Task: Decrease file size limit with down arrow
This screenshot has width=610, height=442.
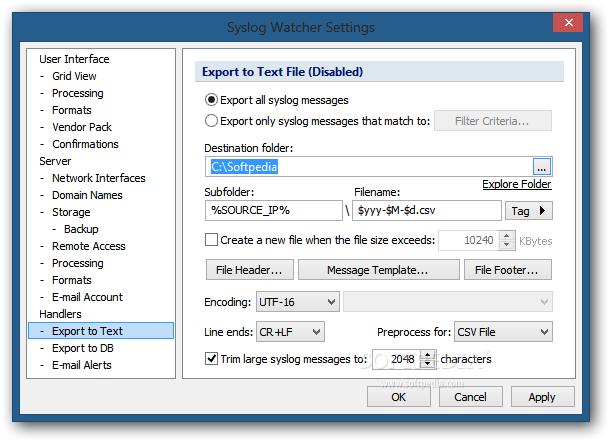Action: [x=507, y=245]
